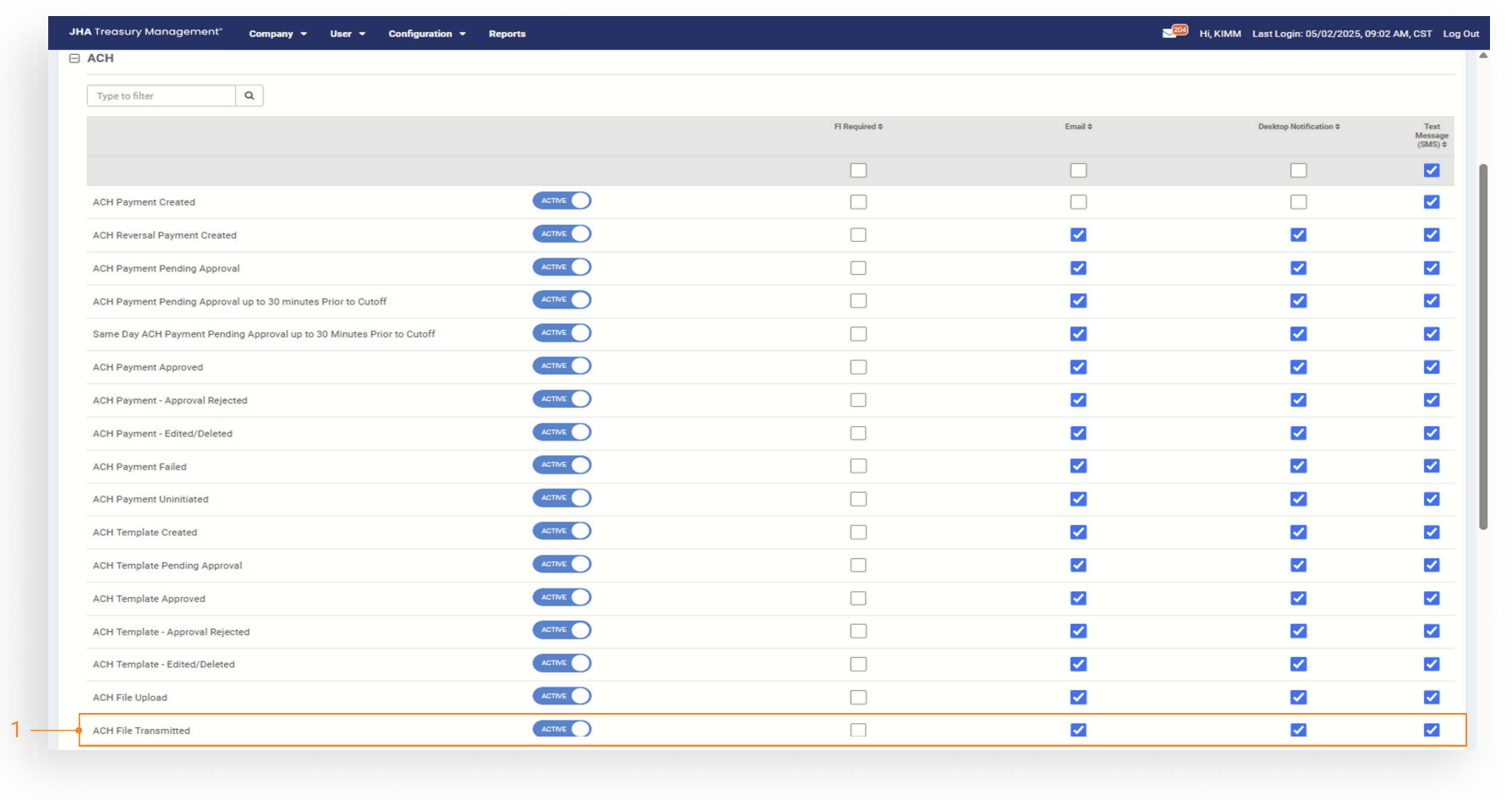Toggle ACH Payment Created active switch

click(x=562, y=201)
